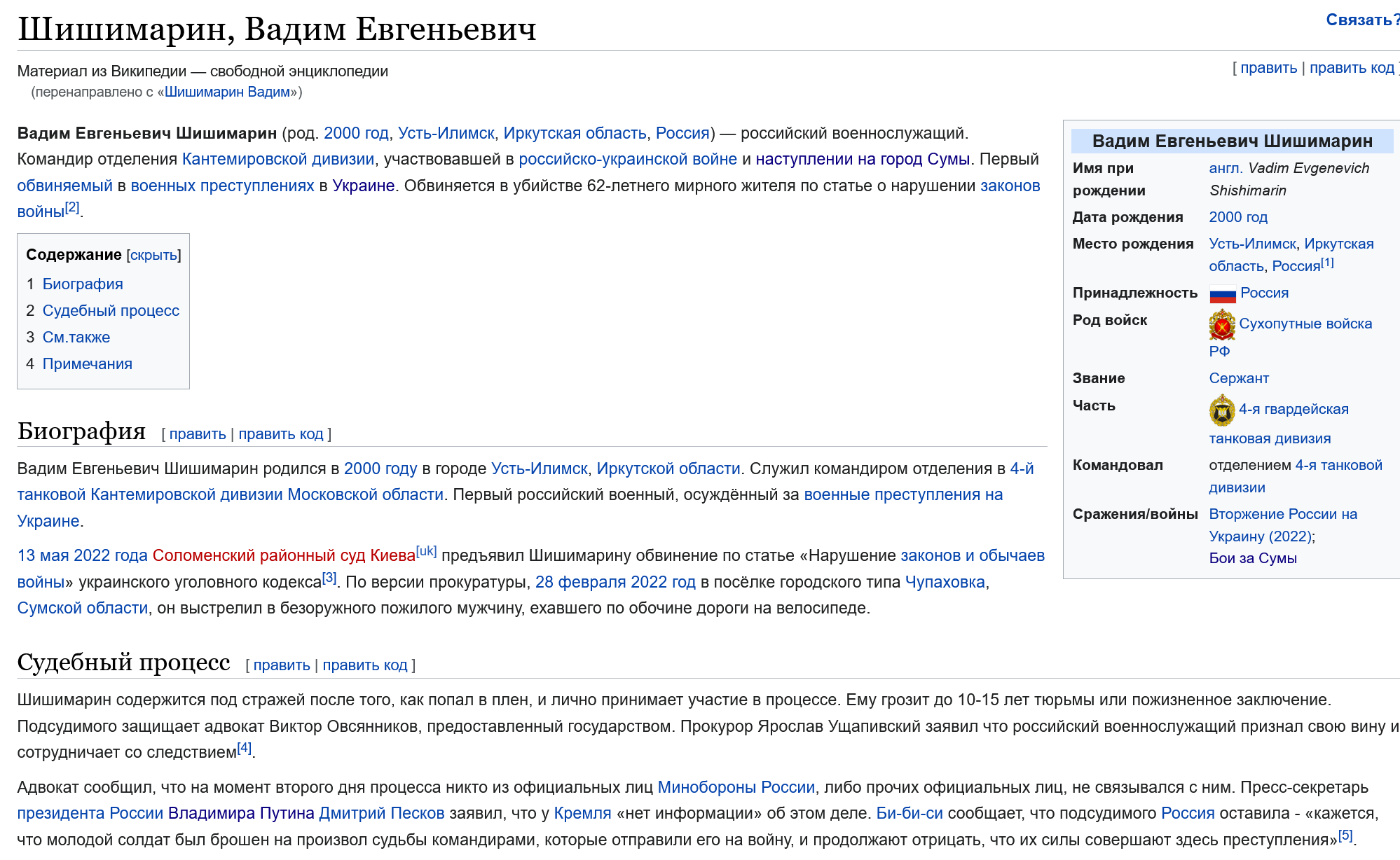1400x860 pixels.
Task: Edit the Биография section via править
Action: 198,434
